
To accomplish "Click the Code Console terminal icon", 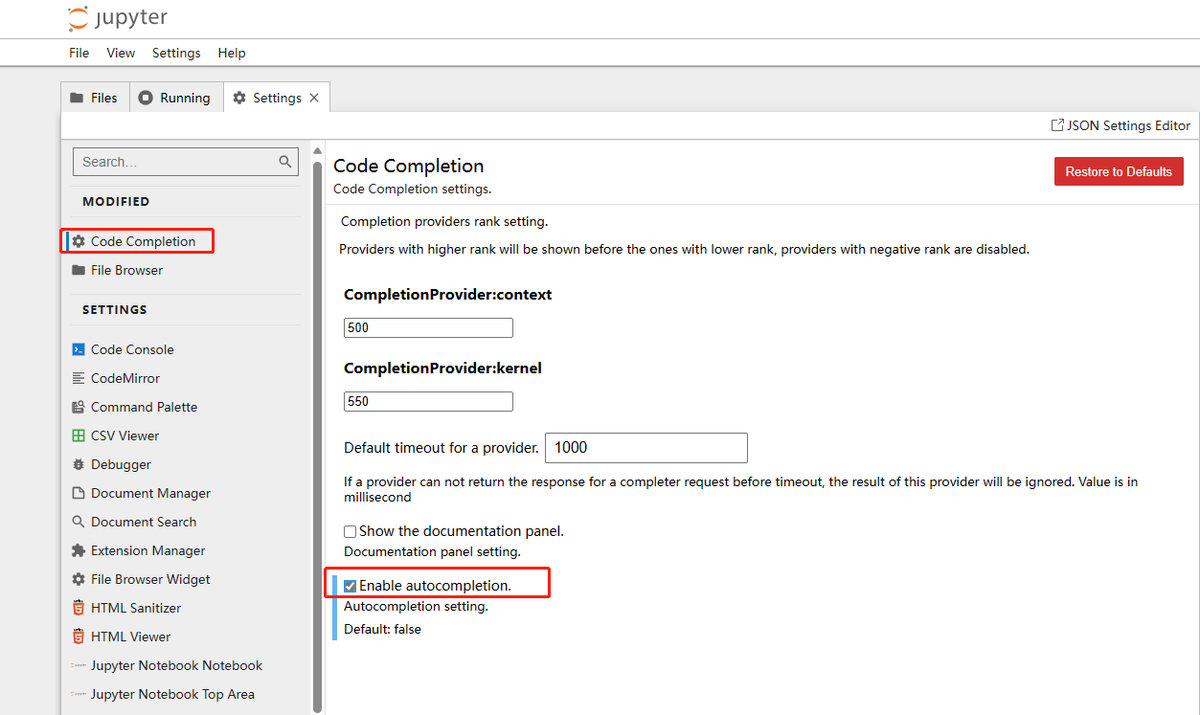I will click(x=78, y=349).
